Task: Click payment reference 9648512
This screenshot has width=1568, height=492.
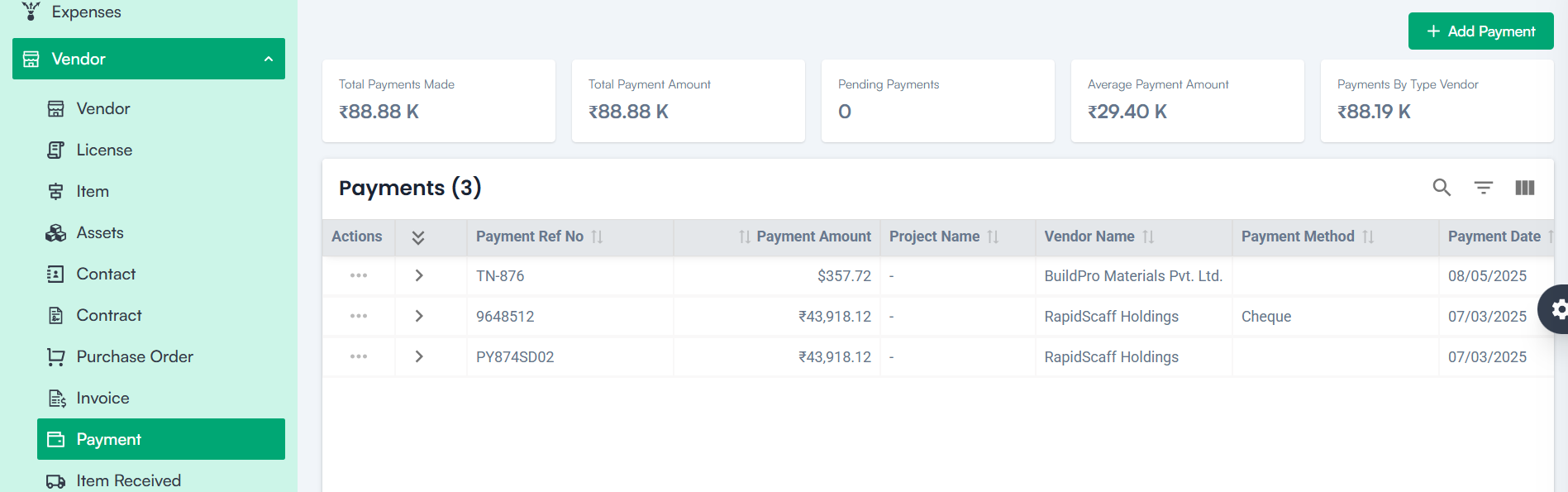Action: click(x=505, y=317)
